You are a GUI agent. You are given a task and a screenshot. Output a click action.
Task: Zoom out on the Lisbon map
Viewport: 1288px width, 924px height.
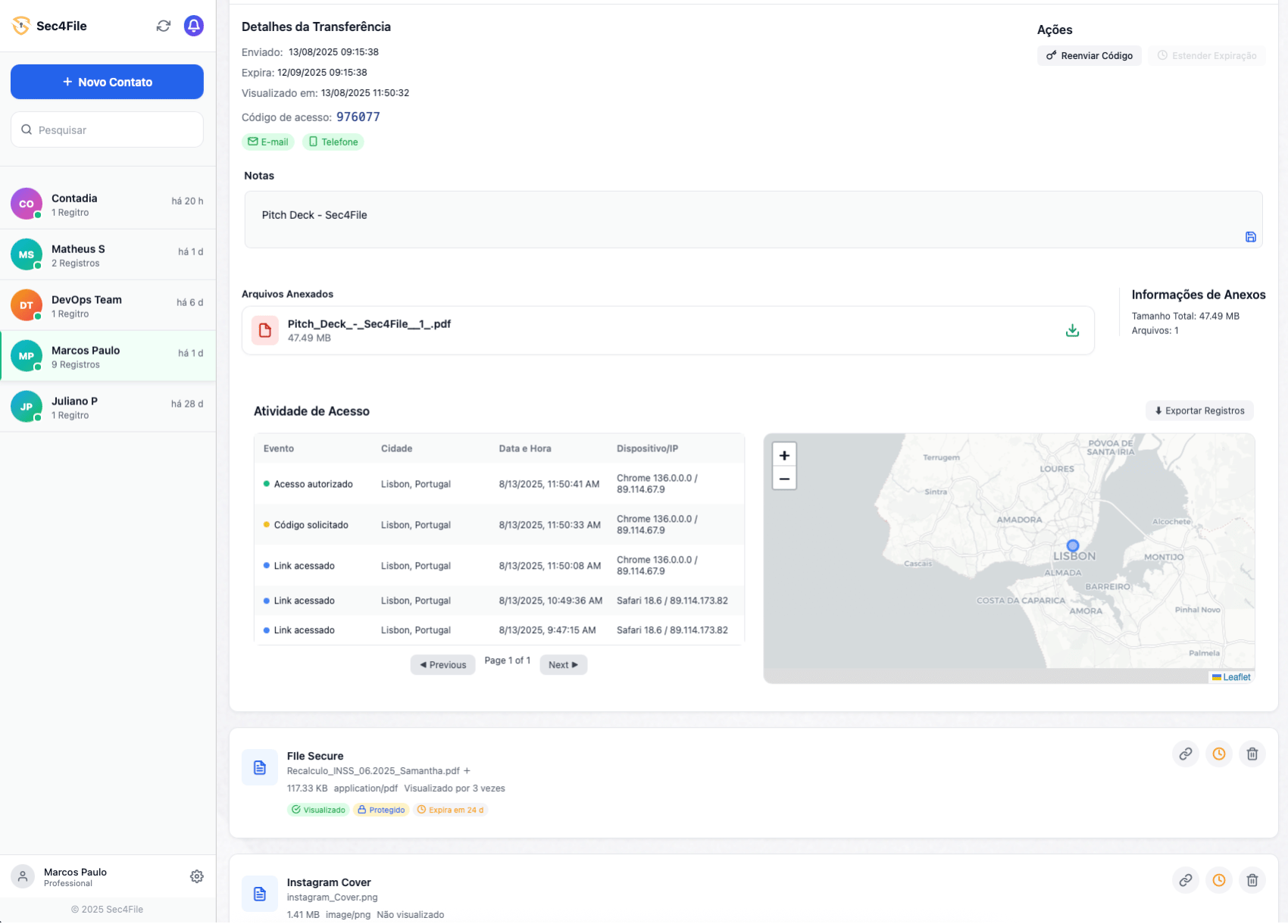click(784, 479)
